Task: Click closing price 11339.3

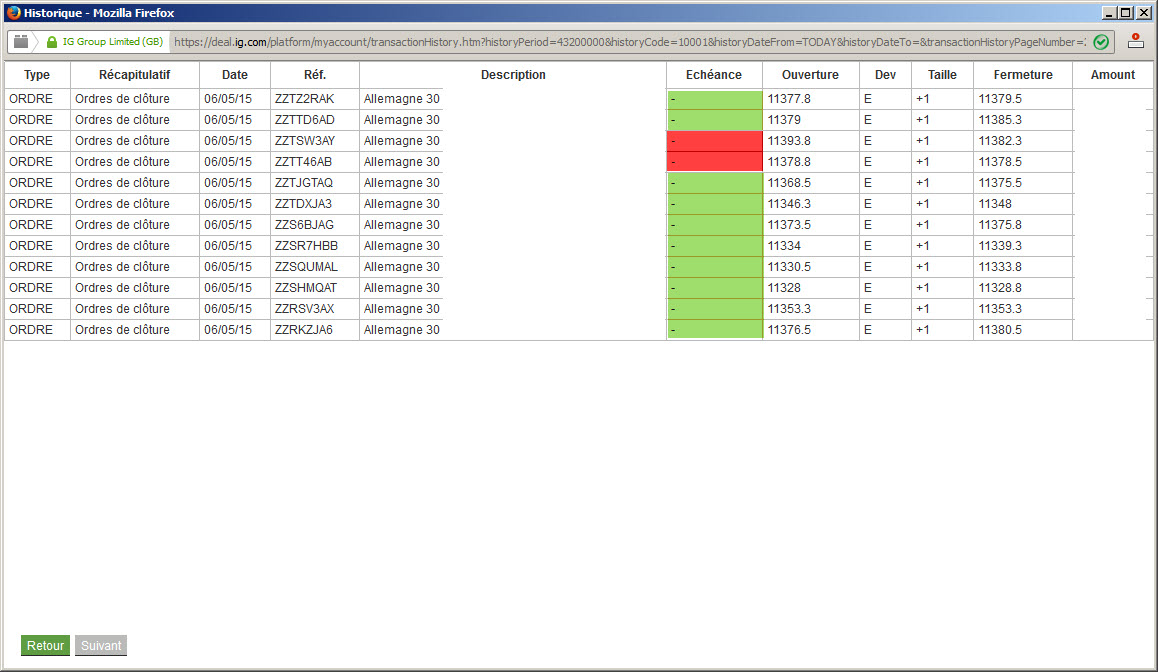Action: (1000, 246)
